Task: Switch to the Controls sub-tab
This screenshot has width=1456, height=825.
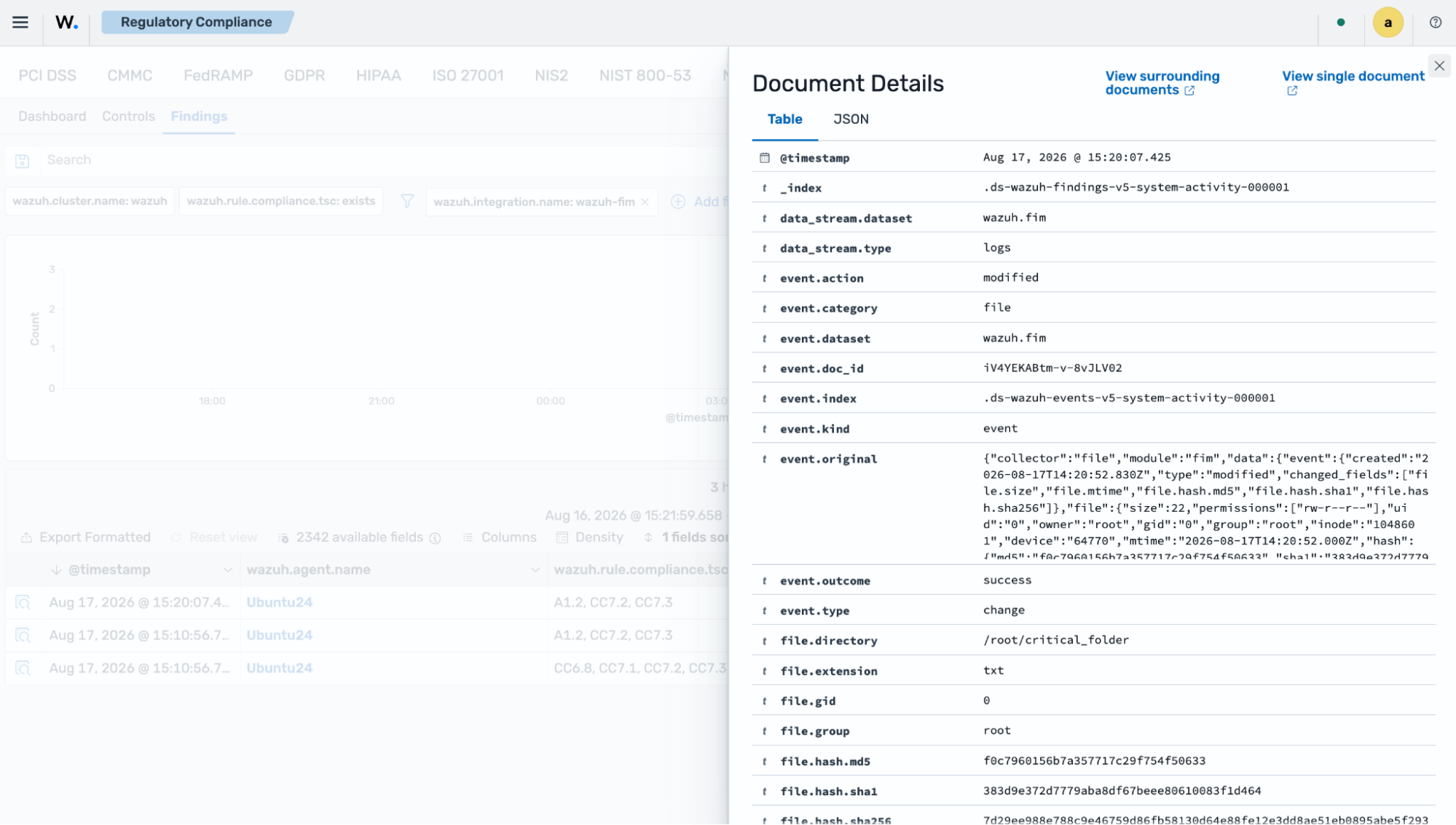Action: coord(128,117)
